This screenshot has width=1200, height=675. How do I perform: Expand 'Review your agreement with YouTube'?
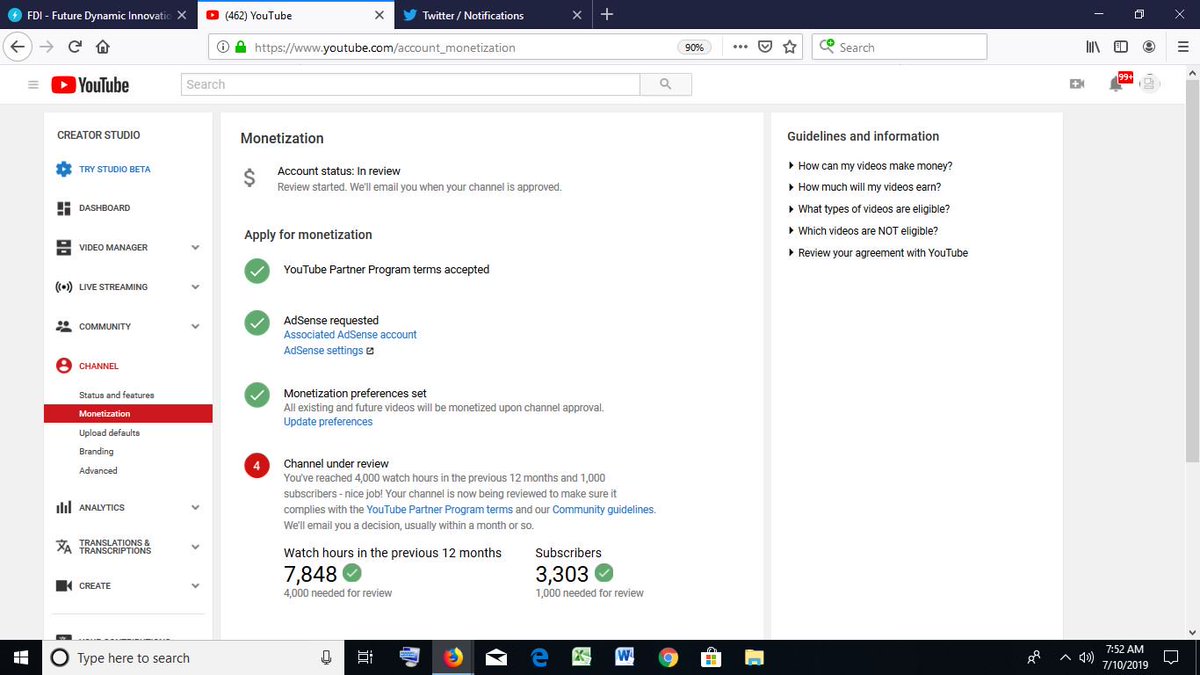click(x=878, y=253)
